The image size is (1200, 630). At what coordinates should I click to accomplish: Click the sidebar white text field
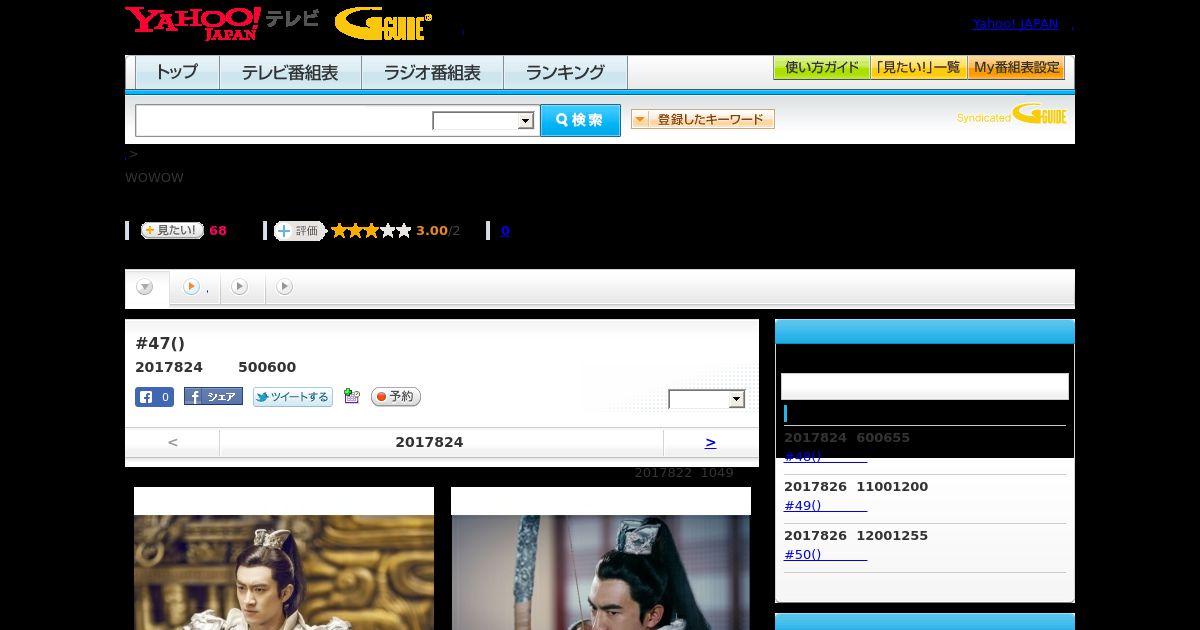(x=925, y=387)
